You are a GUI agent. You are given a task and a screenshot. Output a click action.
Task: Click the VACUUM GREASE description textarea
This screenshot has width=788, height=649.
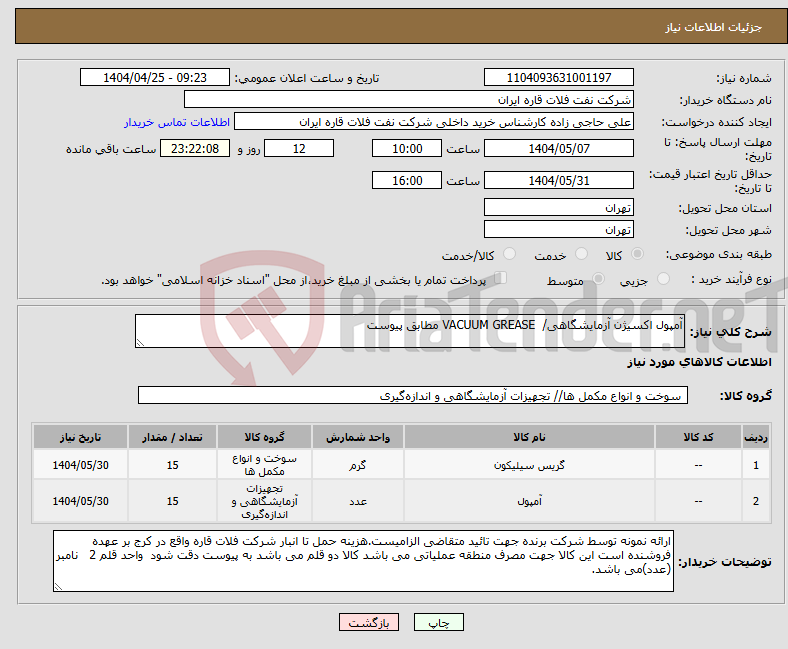(x=410, y=331)
